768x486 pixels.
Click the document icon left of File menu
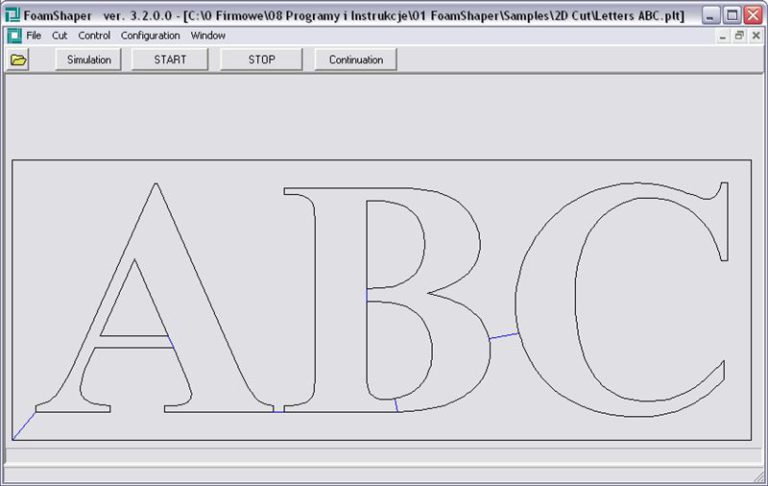(13, 36)
